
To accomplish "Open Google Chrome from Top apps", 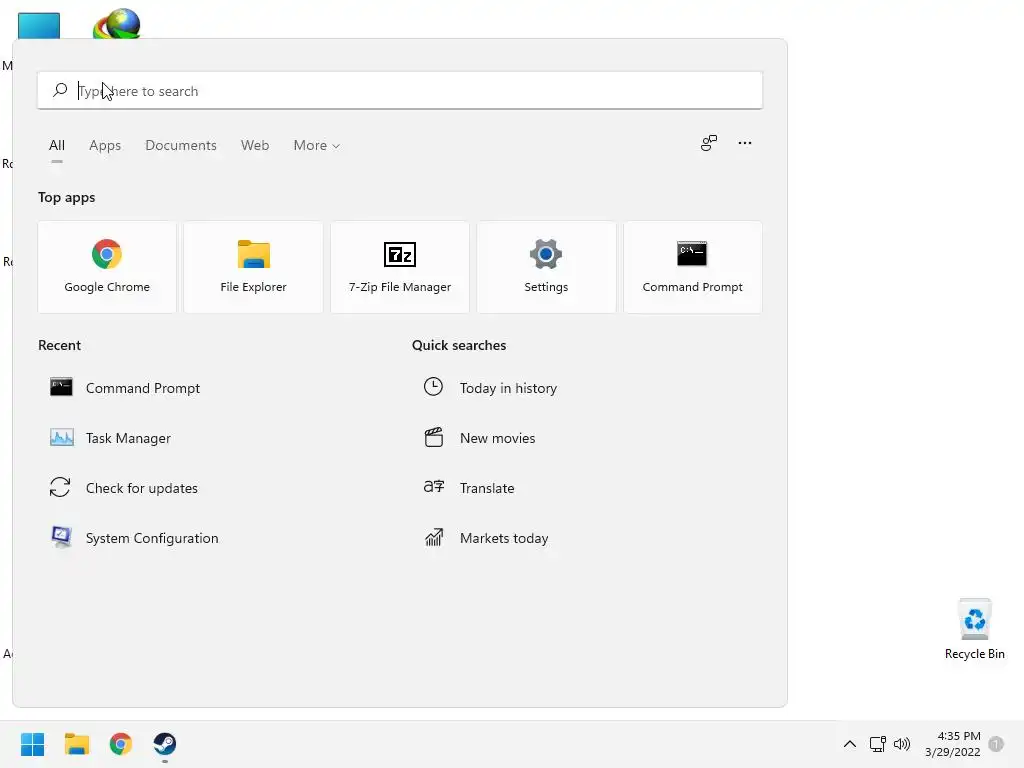I will coord(107,267).
